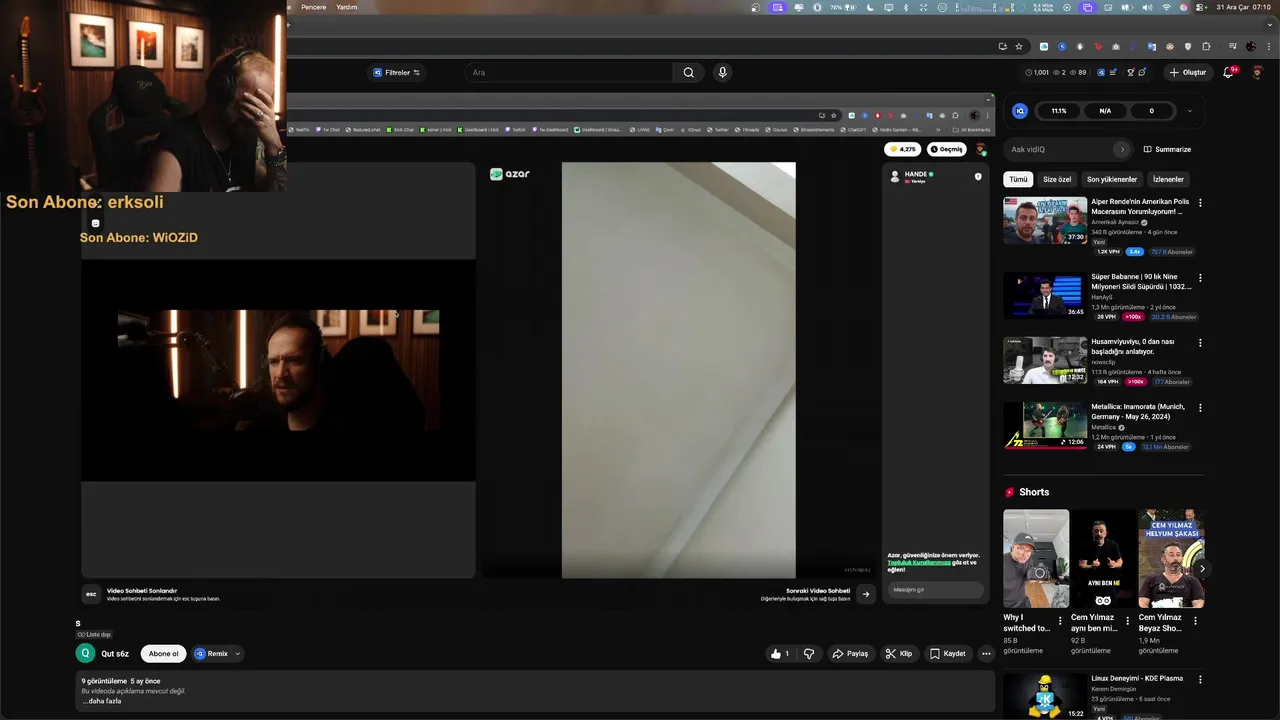Click the Mesajını gir field in Azar chat
Image resolution: width=1280 pixels, height=720 pixels.
(x=935, y=590)
